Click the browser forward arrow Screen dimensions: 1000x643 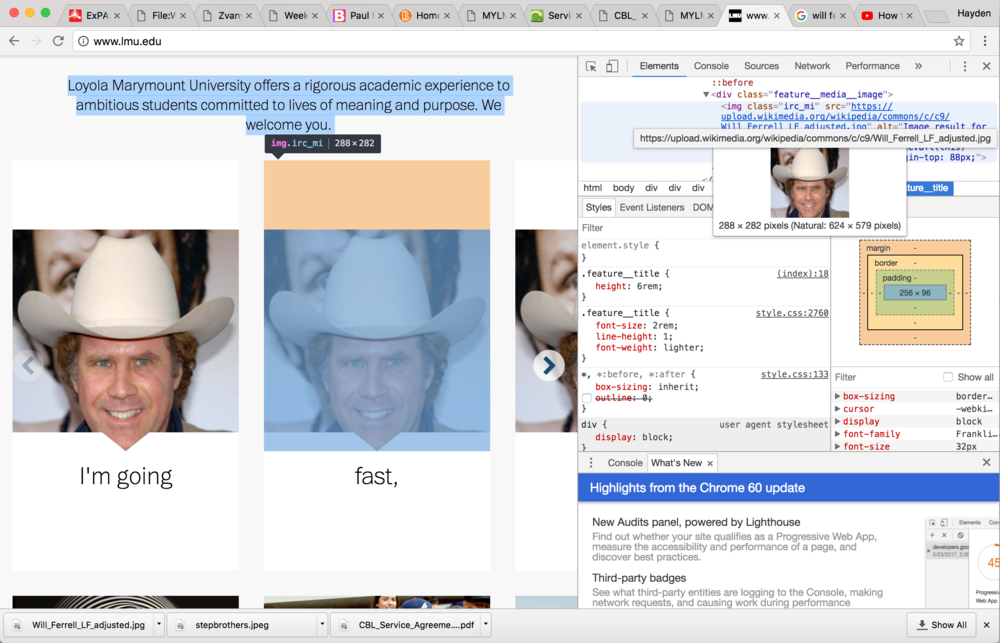coord(36,41)
